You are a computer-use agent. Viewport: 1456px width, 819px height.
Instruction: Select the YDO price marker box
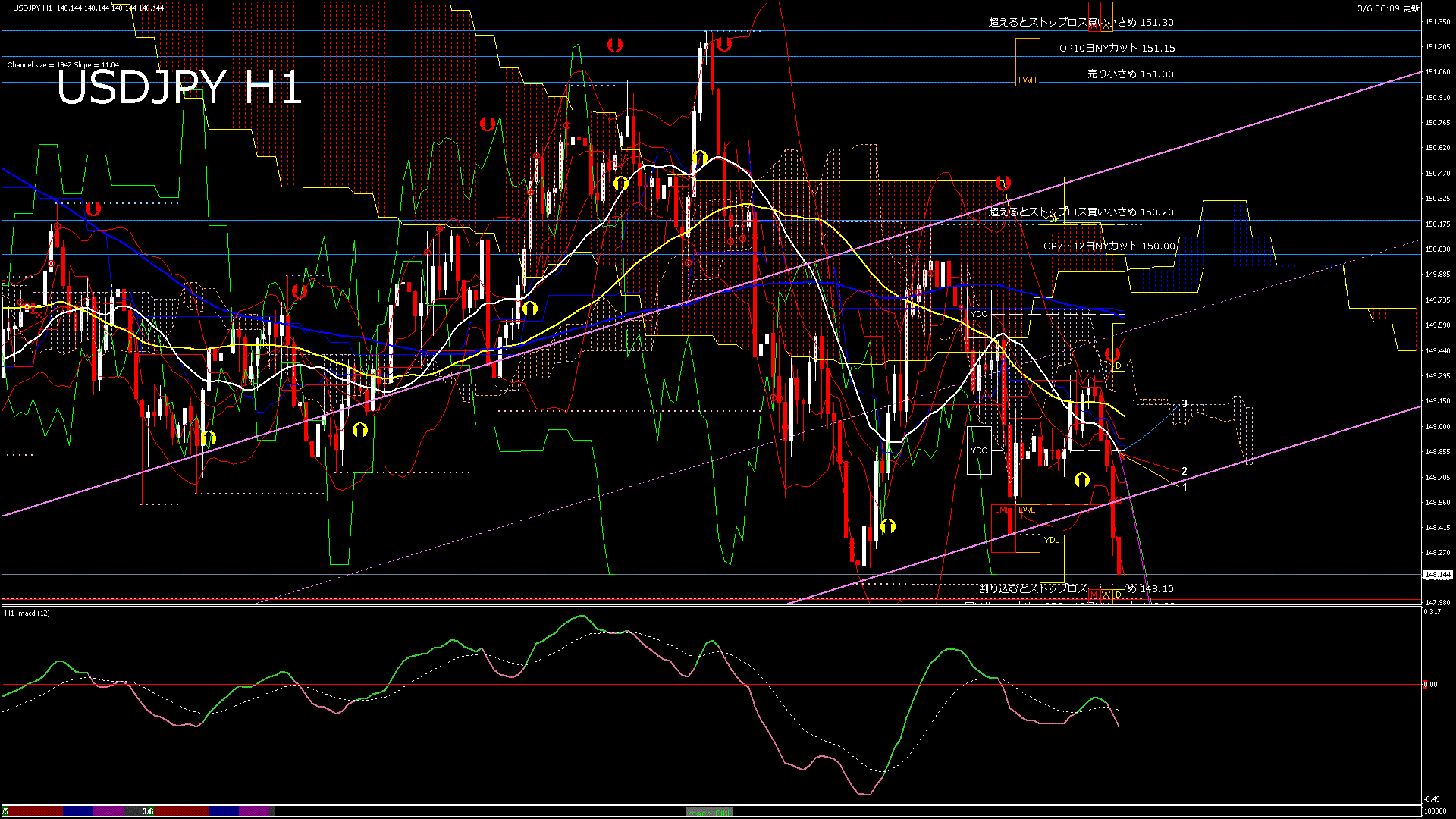pos(979,313)
